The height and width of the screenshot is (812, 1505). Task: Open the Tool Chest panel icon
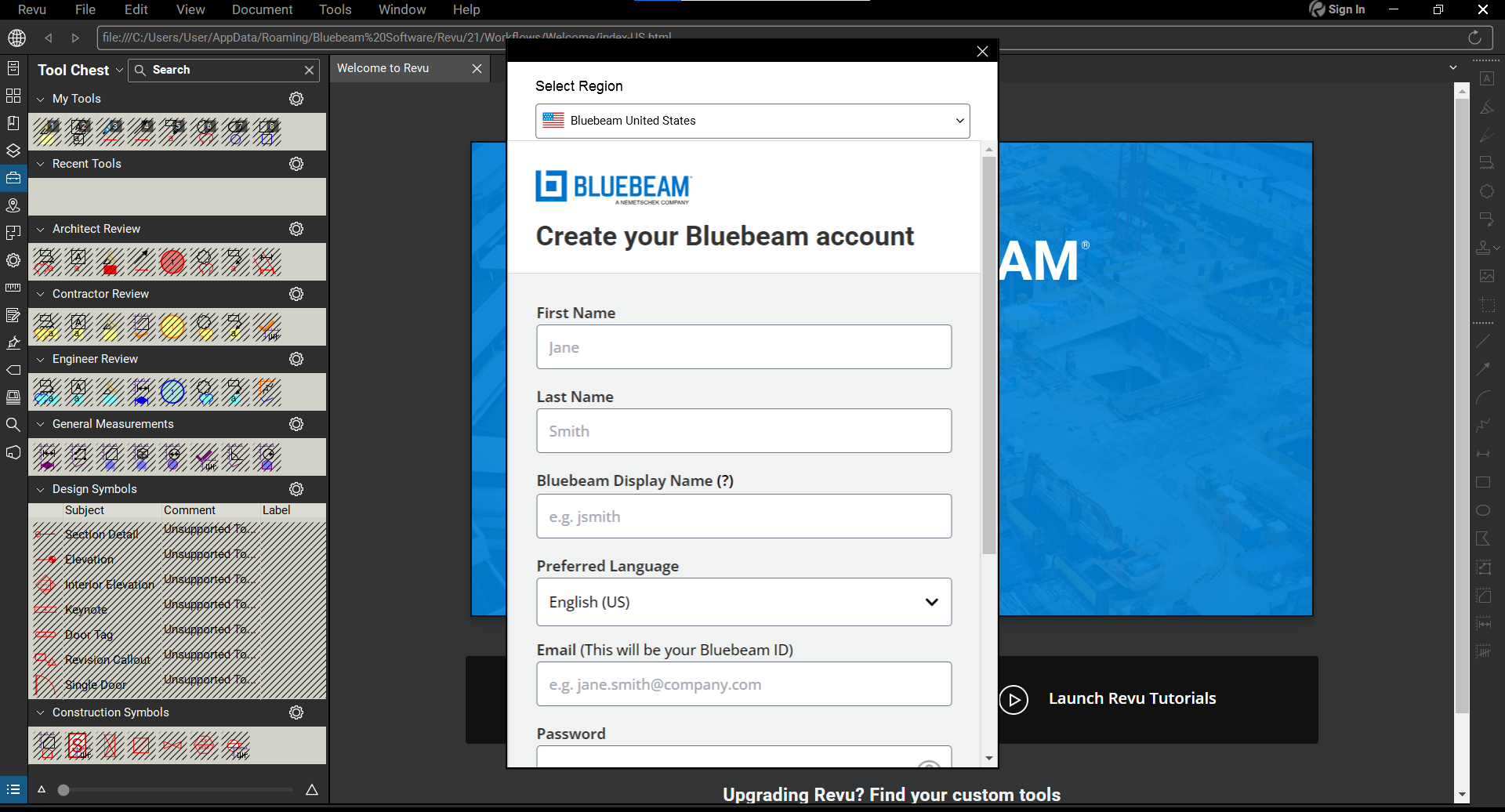tap(13, 178)
